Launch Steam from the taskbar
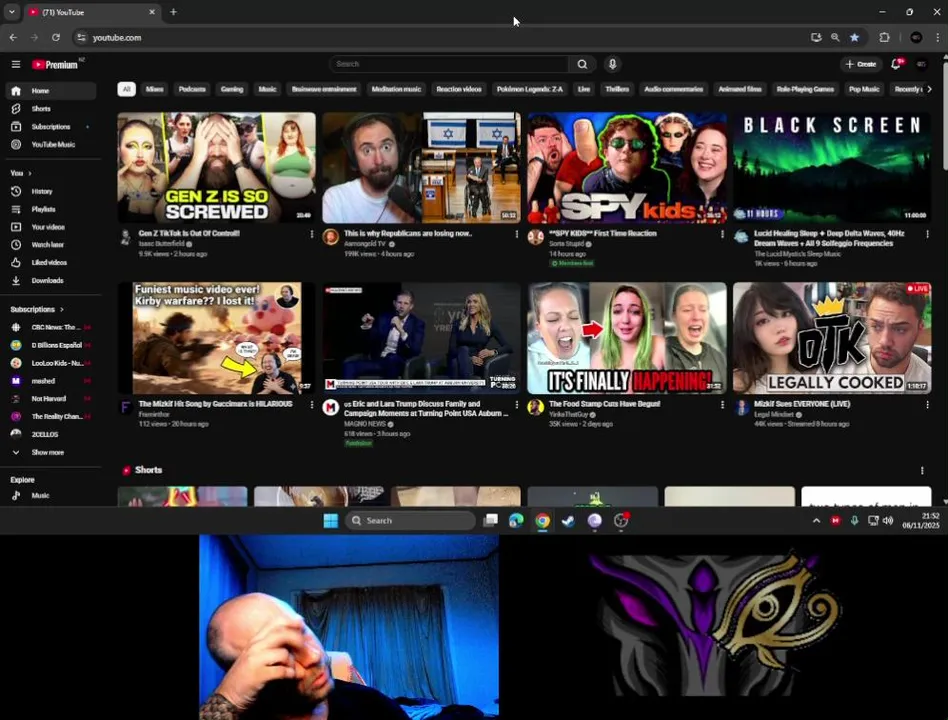This screenshot has height=720, width=948. pyautogui.click(x=568, y=521)
